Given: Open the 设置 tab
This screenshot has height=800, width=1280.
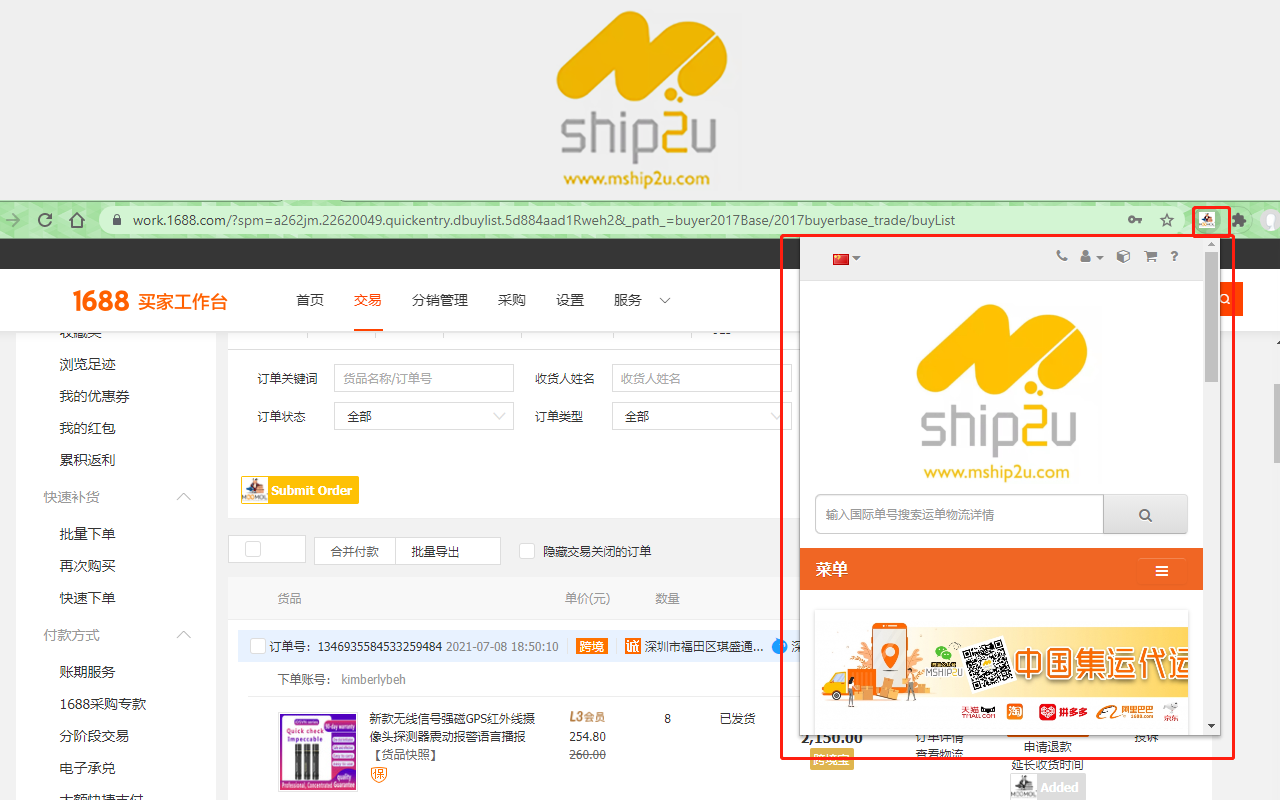Looking at the screenshot, I should pyautogui.click(x=570, y=300).
